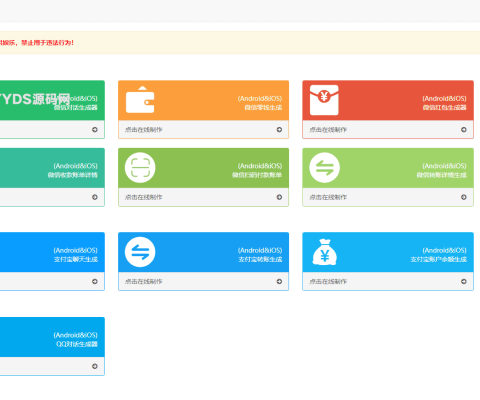480x400 pixels.
Task: Click the wallet icon on the orange 微信零钱生成 card
Action: pyautogui.click(x=140, y=100)
